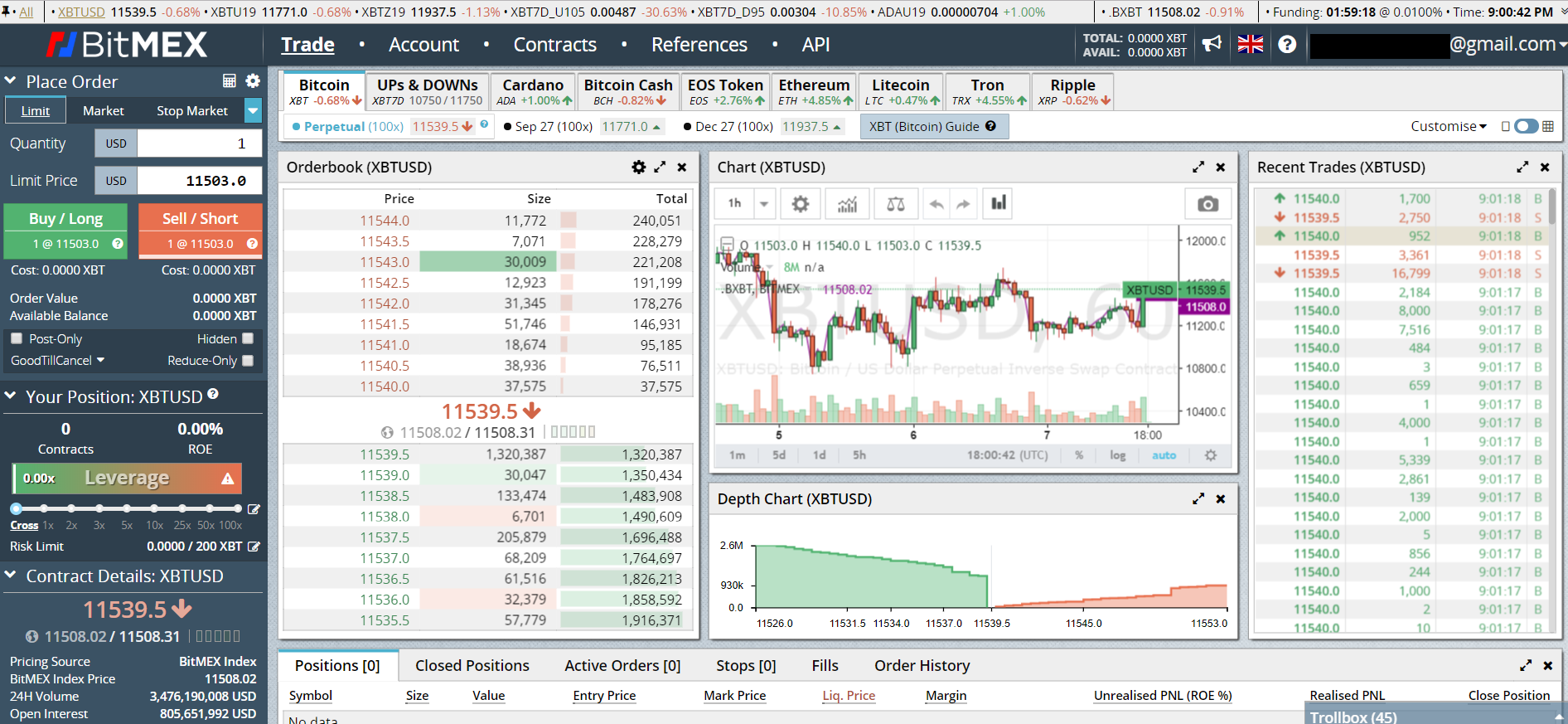Viewport: 1568px width, 724px height.
Task: Redo chart action
Action: click(963, 203)
